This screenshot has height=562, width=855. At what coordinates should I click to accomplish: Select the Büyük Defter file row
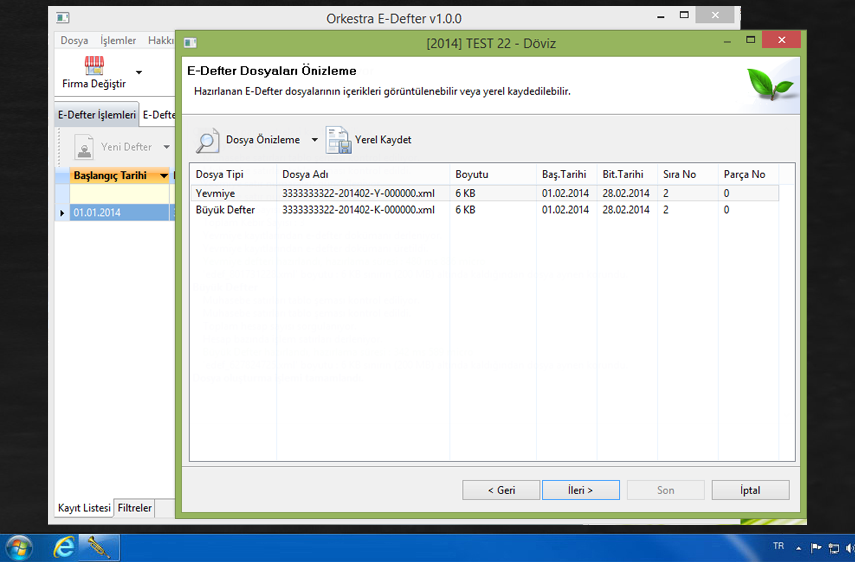tap(225, 210)
